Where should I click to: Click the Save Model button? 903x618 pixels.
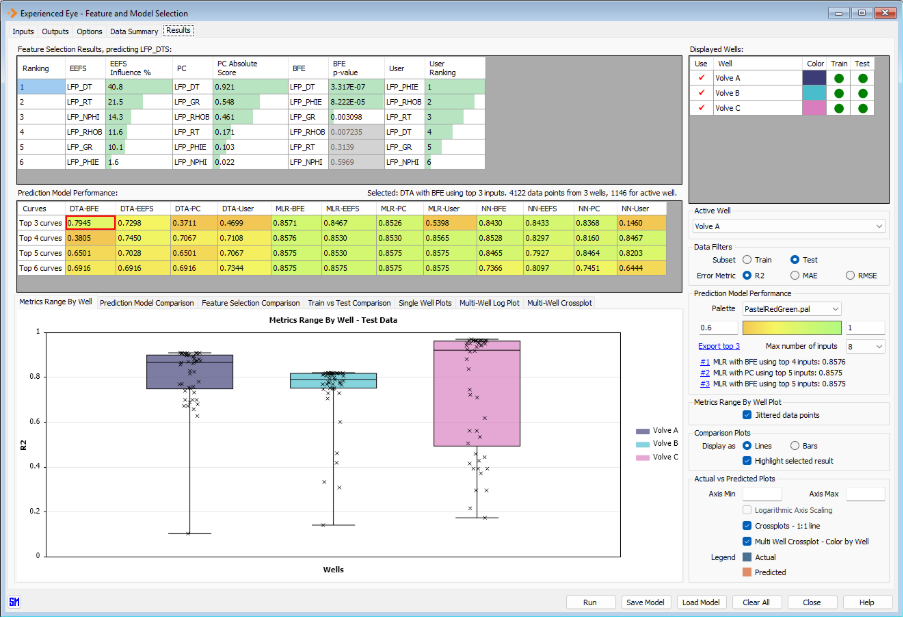646,602
